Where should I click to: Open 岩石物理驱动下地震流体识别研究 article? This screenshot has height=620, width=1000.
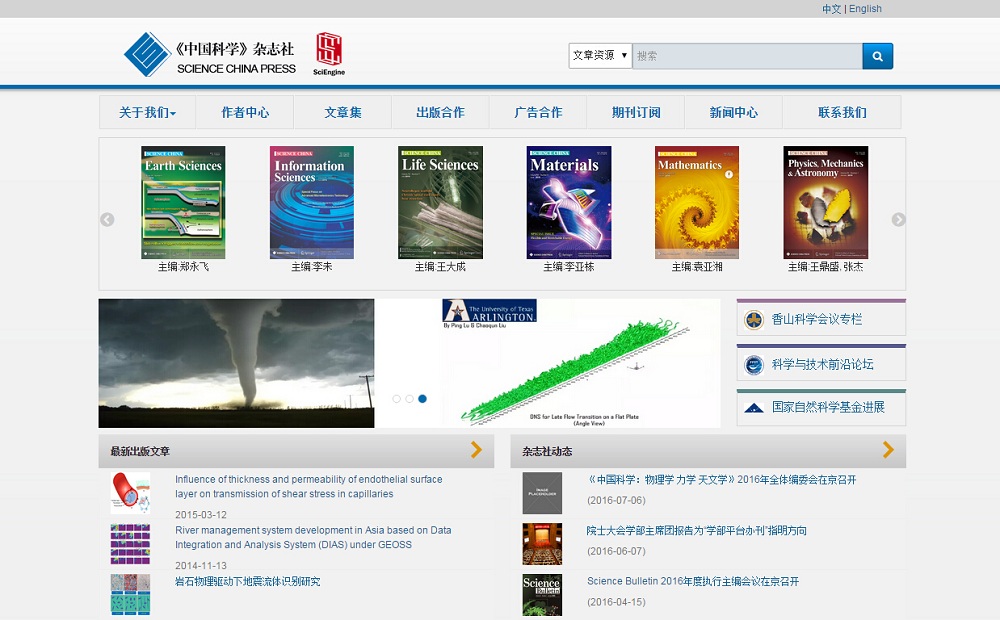247,582
